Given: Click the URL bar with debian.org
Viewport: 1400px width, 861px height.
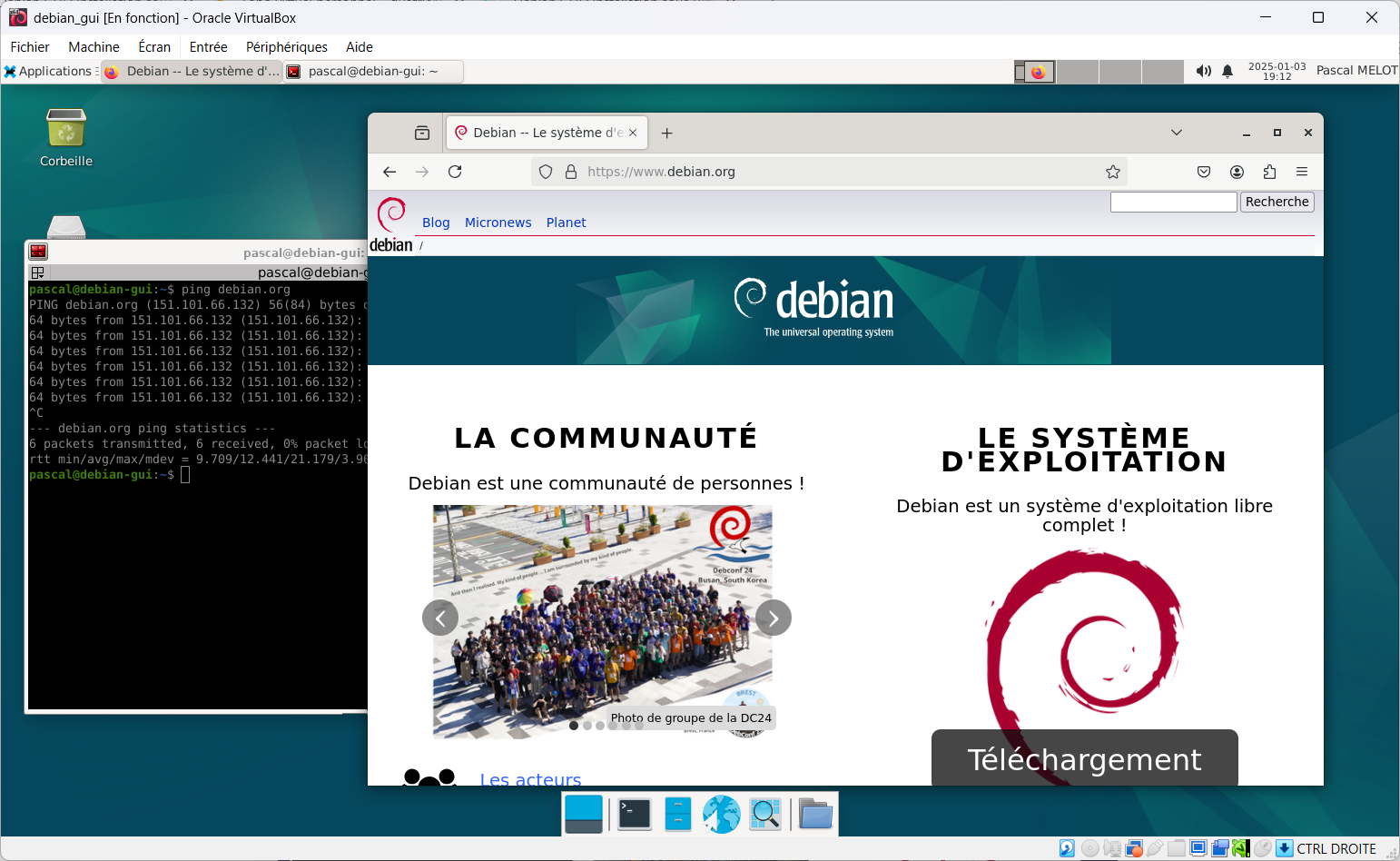Looking at the screenshot, I should coord(830,172).
